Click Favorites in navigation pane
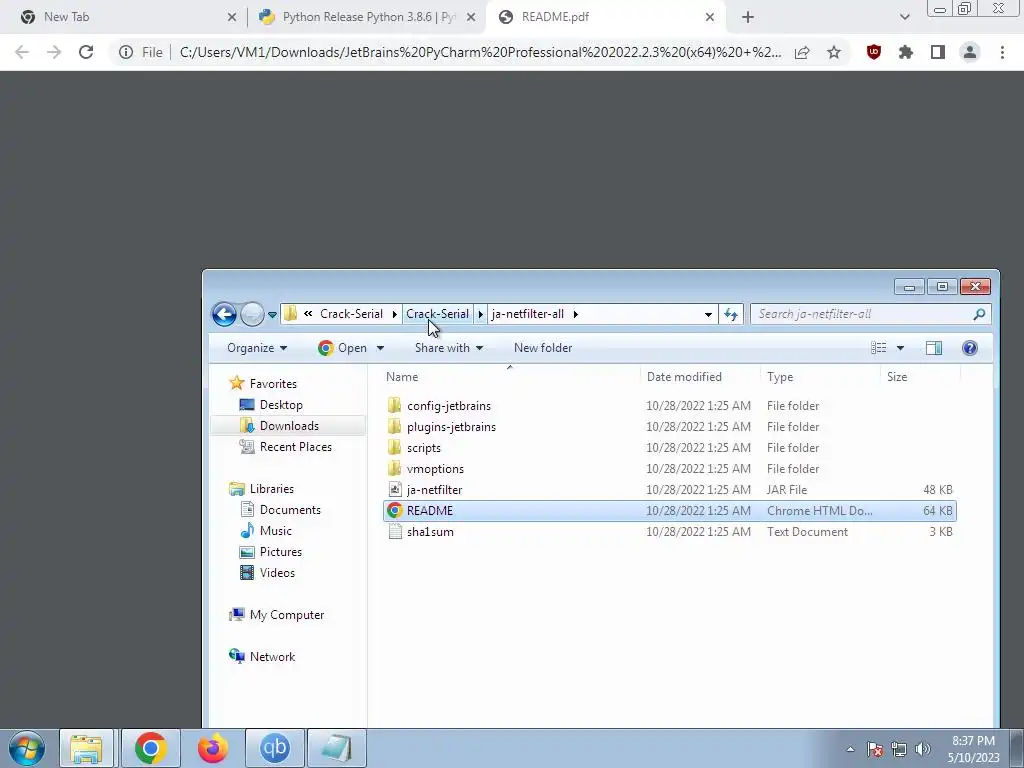Viewport: 1024px width, 768px height. (x=273, y=384)
